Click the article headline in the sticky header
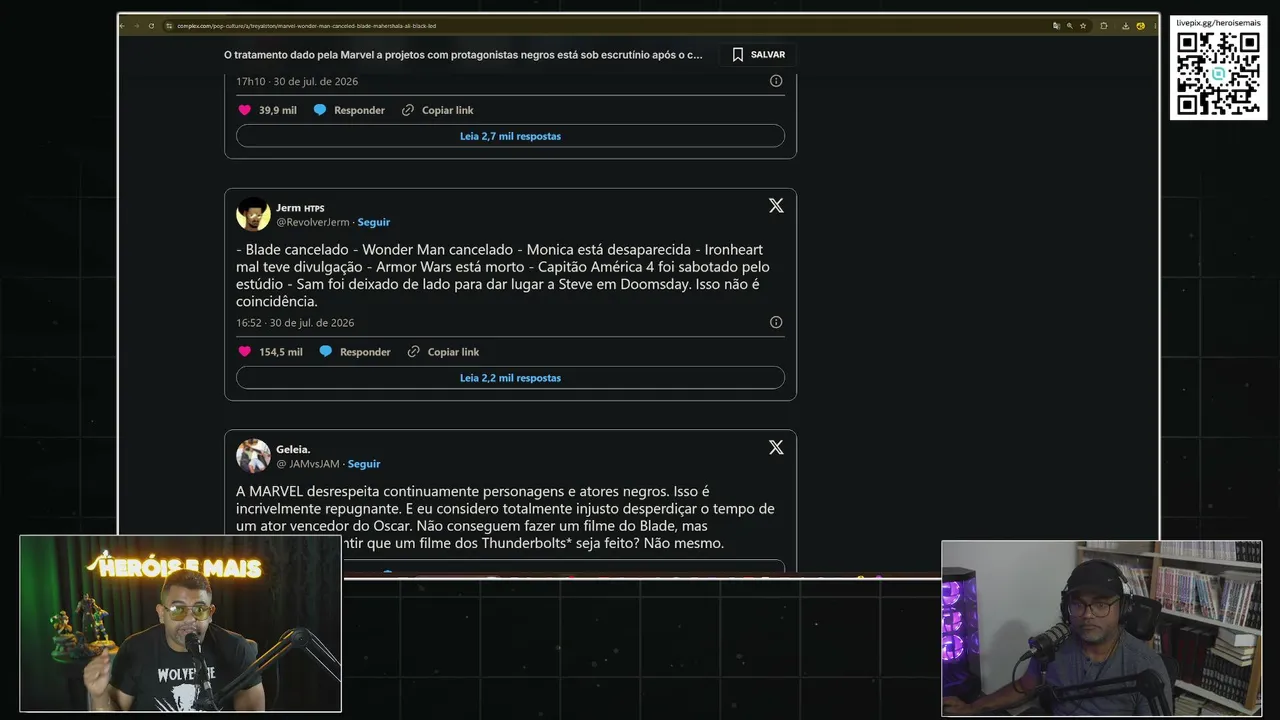Screen dimensions: 1280x720 point(463,55)
